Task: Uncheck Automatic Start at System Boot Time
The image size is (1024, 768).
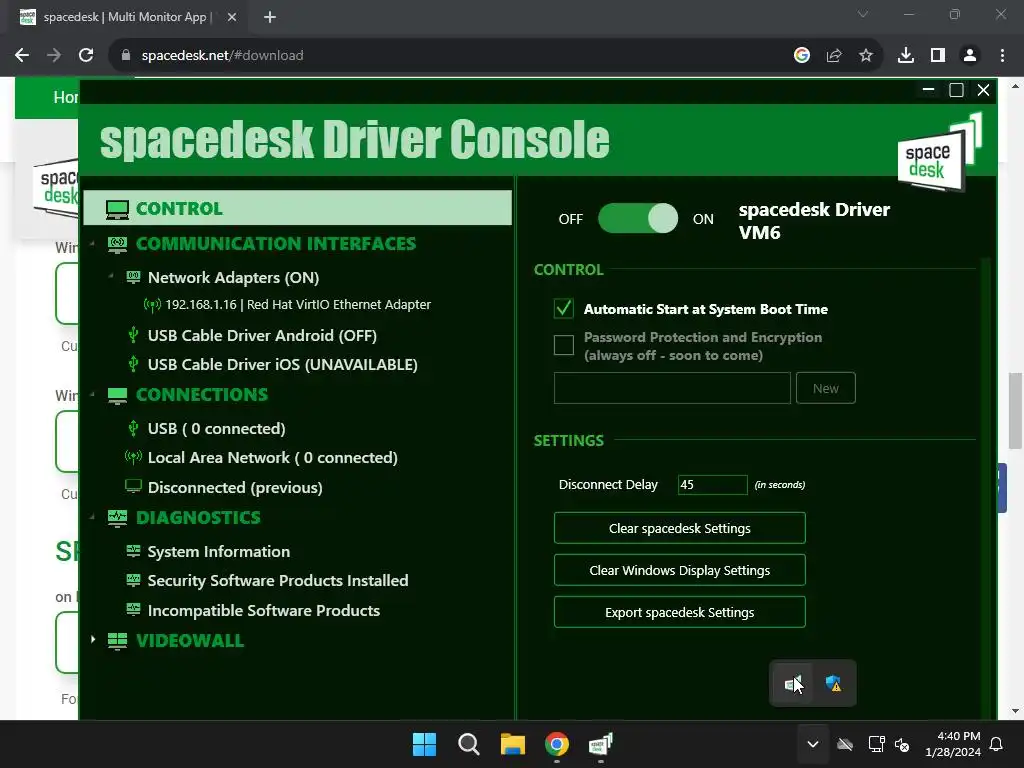Action: (564, 308)
